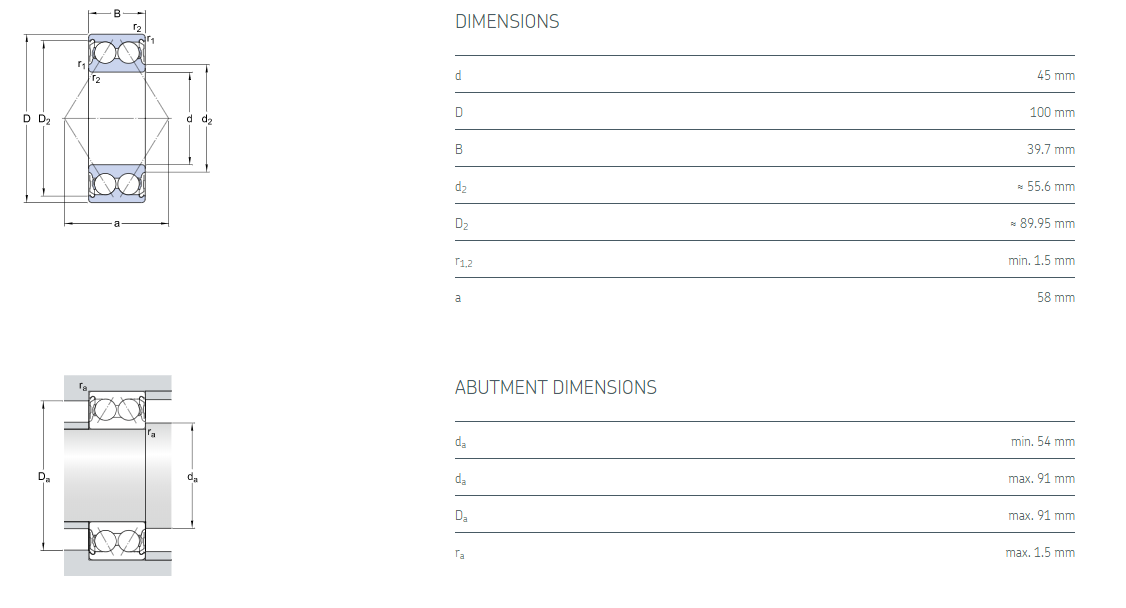
Task: Click the Da abutment row label
Action: pyautogui.click(x=461, y=516)
